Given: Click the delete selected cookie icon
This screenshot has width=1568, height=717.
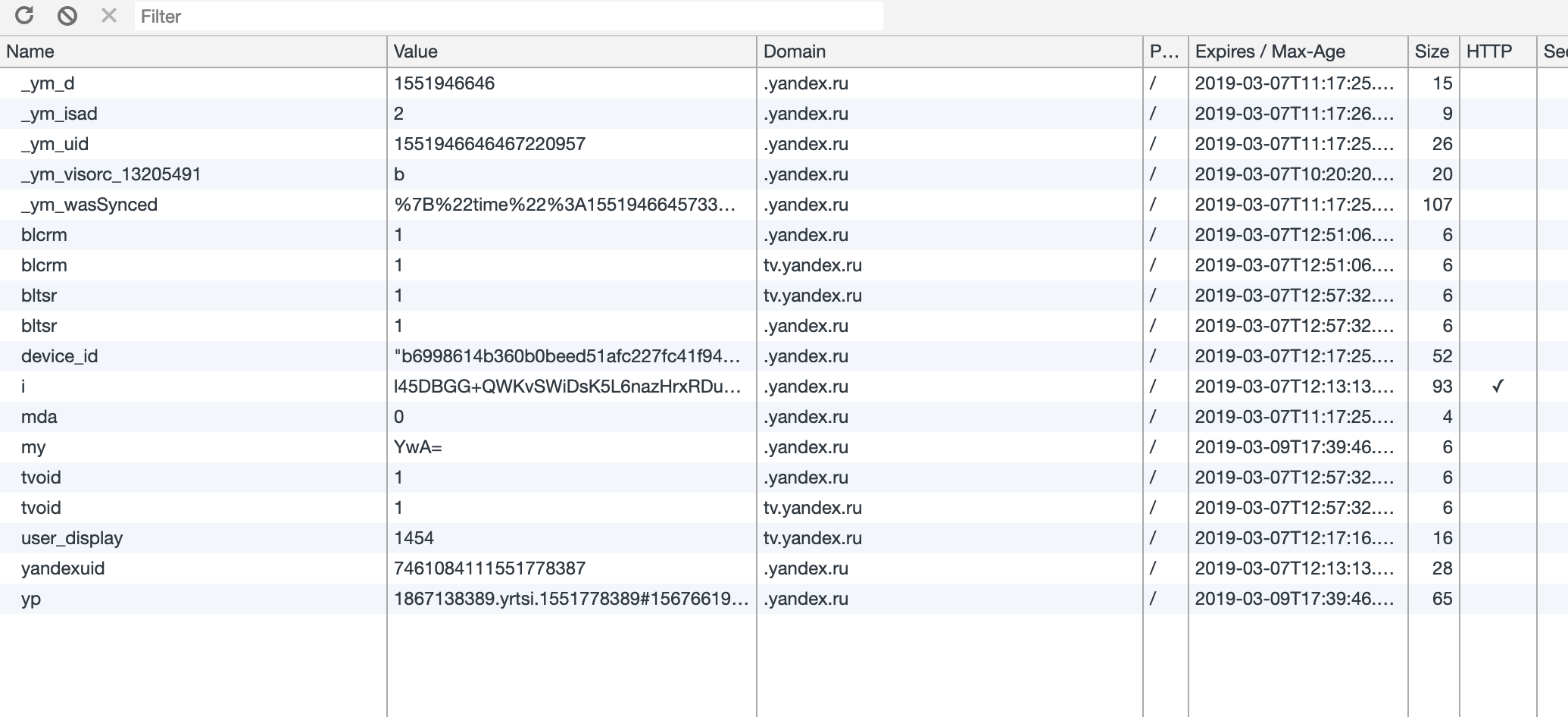Looking at the screenshot, I should (108, 15).
